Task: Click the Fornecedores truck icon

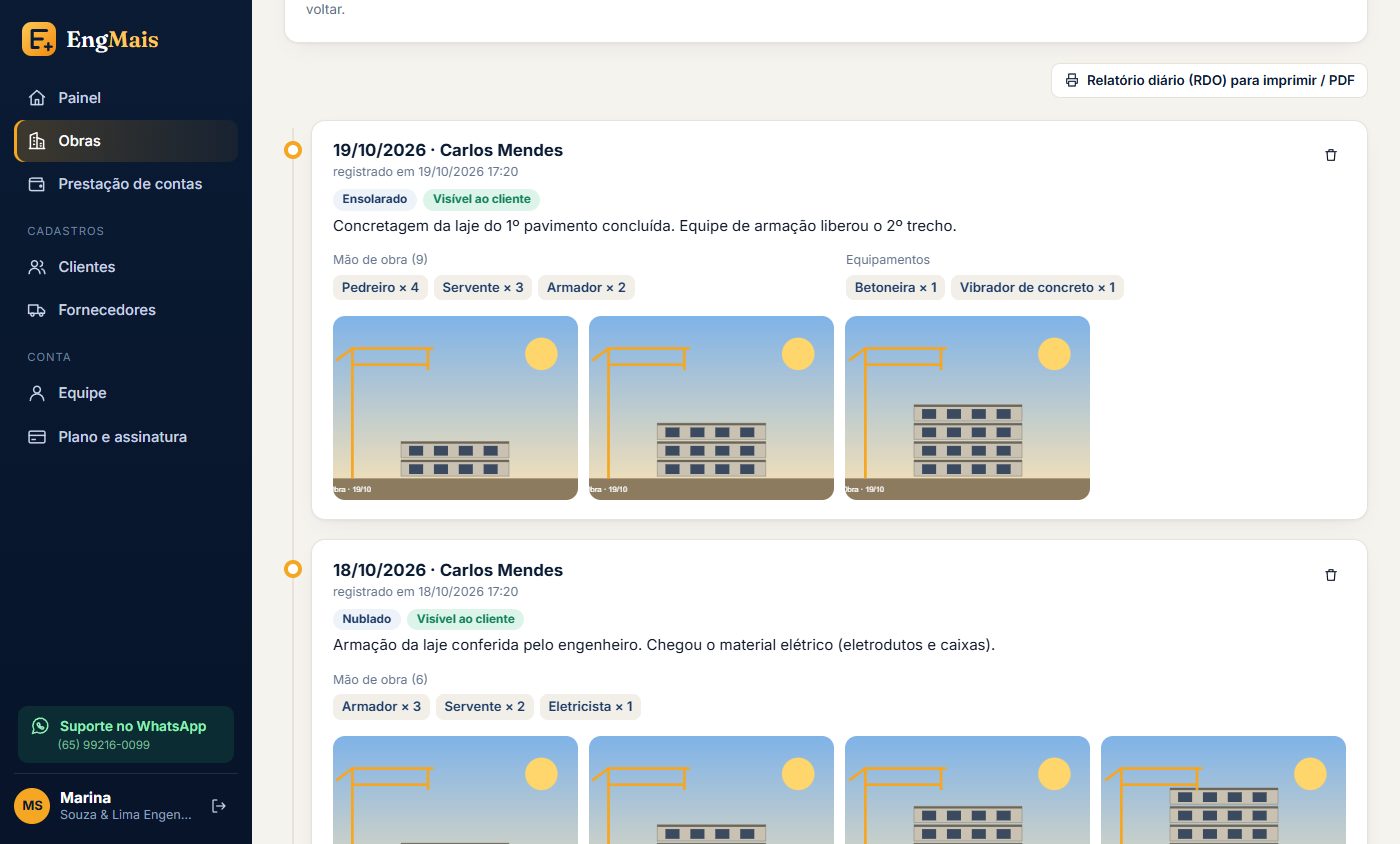Action: point(37,310)
